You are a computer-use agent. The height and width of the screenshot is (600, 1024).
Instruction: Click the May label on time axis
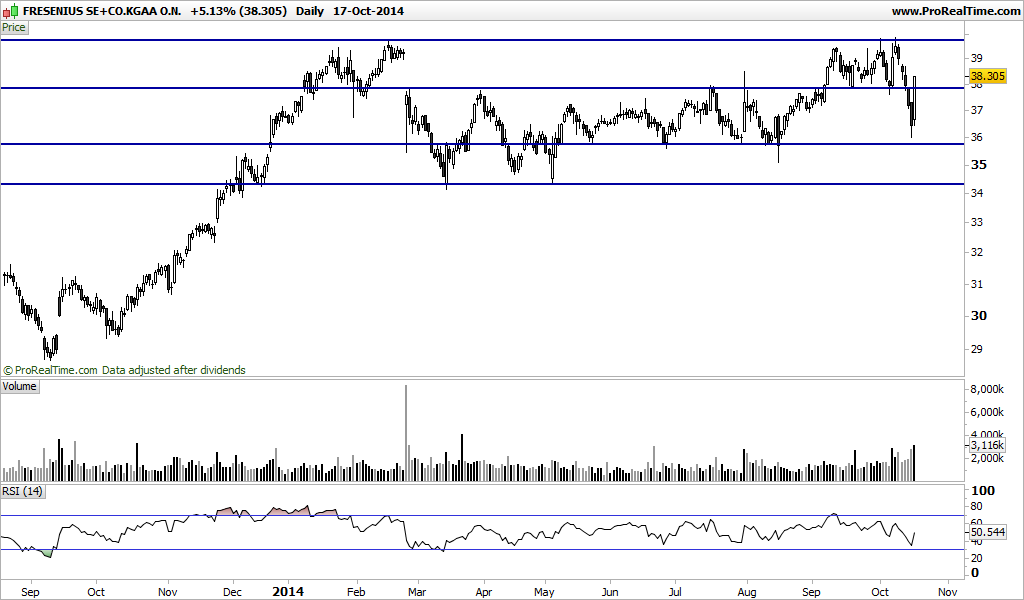[x=544, y=592]
